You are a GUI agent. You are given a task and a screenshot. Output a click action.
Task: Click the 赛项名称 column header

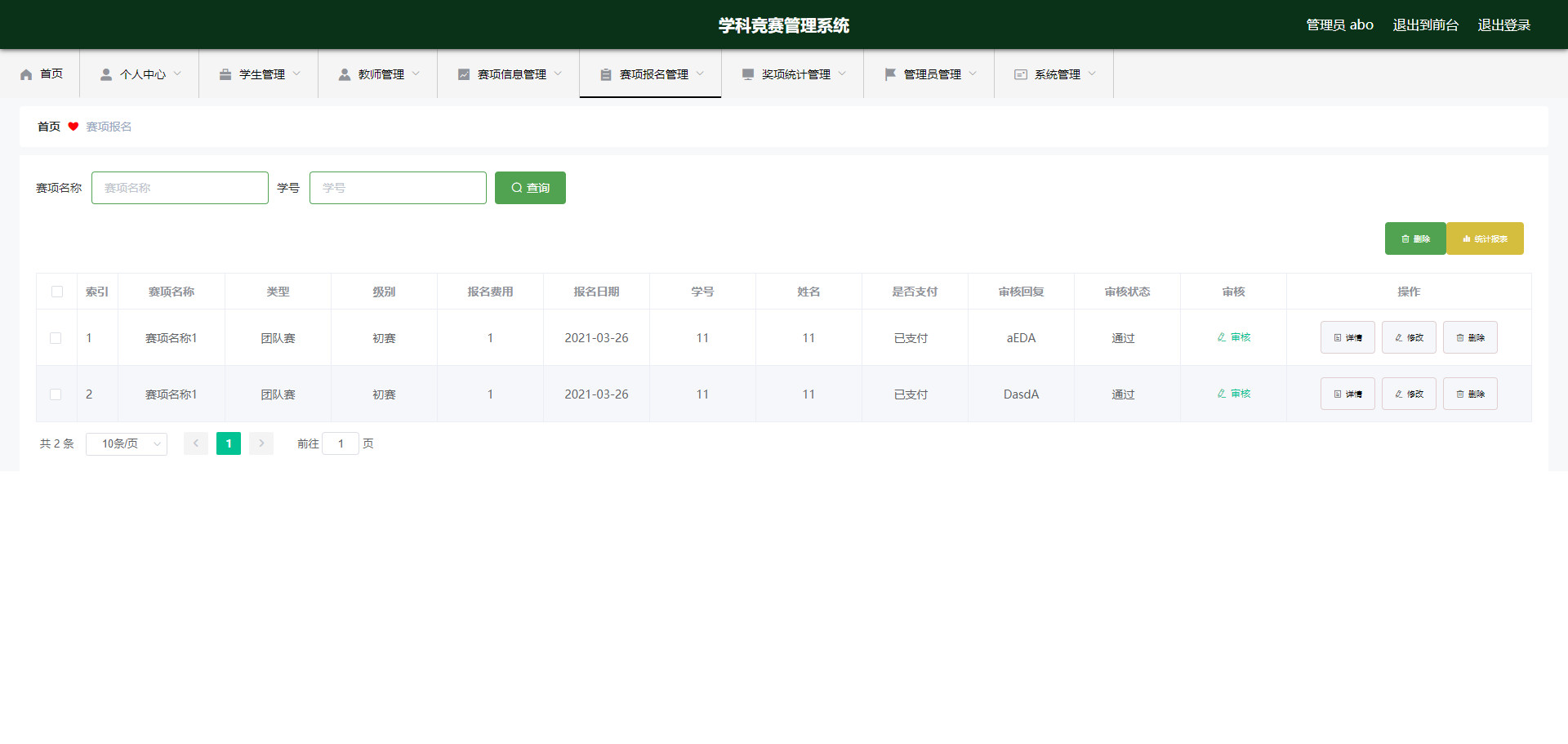click(x=171, y=292)
